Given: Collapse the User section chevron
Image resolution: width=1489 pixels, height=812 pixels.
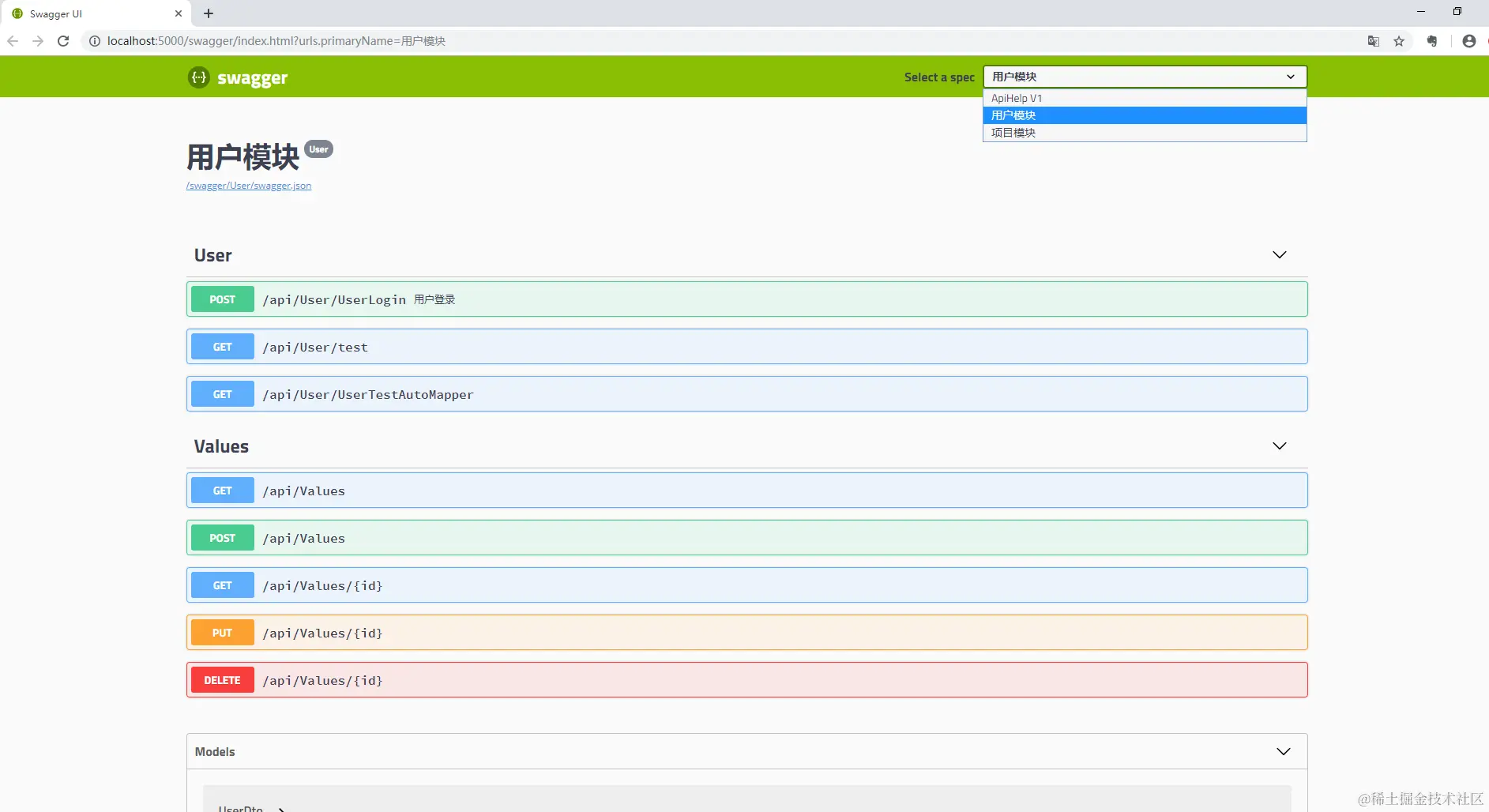Looking at the screenshot, I should [x=1280, y=254].
